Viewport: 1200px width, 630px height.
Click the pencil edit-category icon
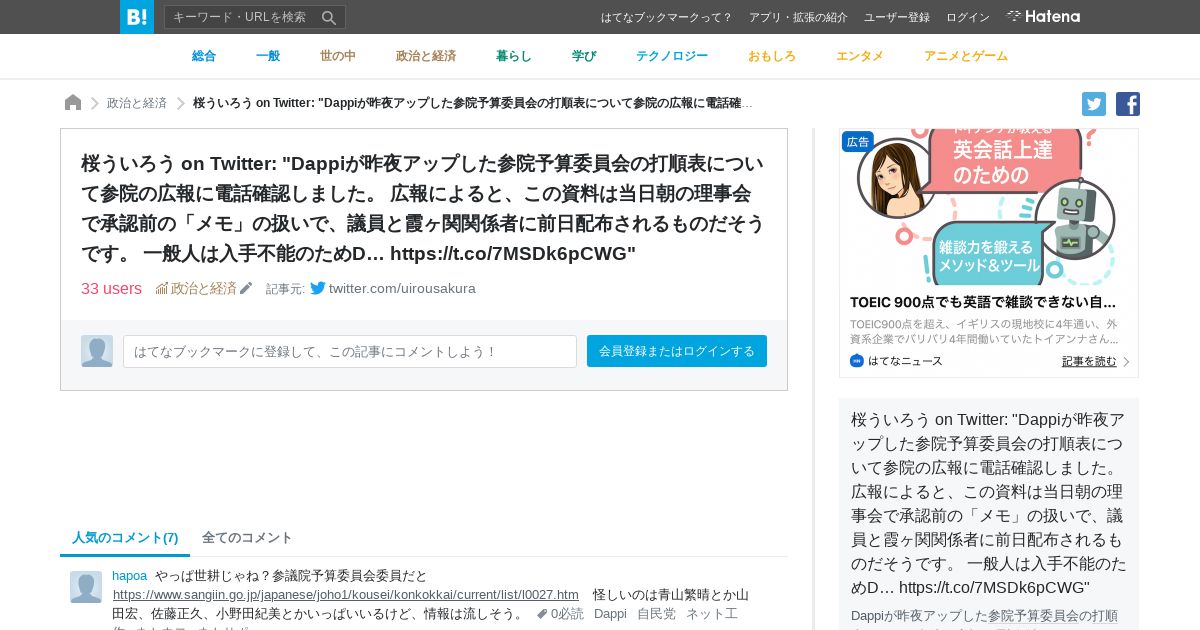(246, 288)
